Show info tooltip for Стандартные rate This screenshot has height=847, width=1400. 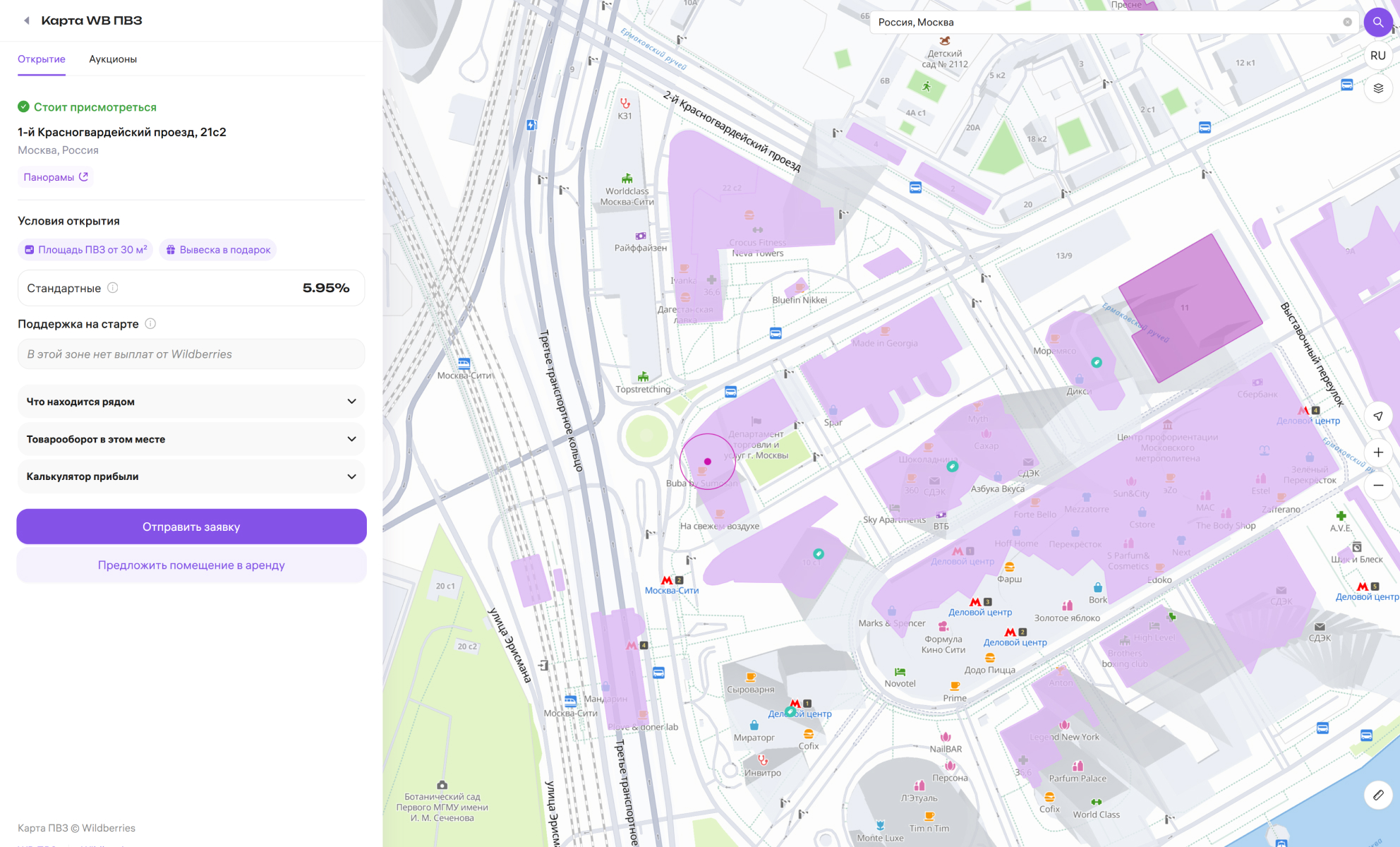point(113,288)
